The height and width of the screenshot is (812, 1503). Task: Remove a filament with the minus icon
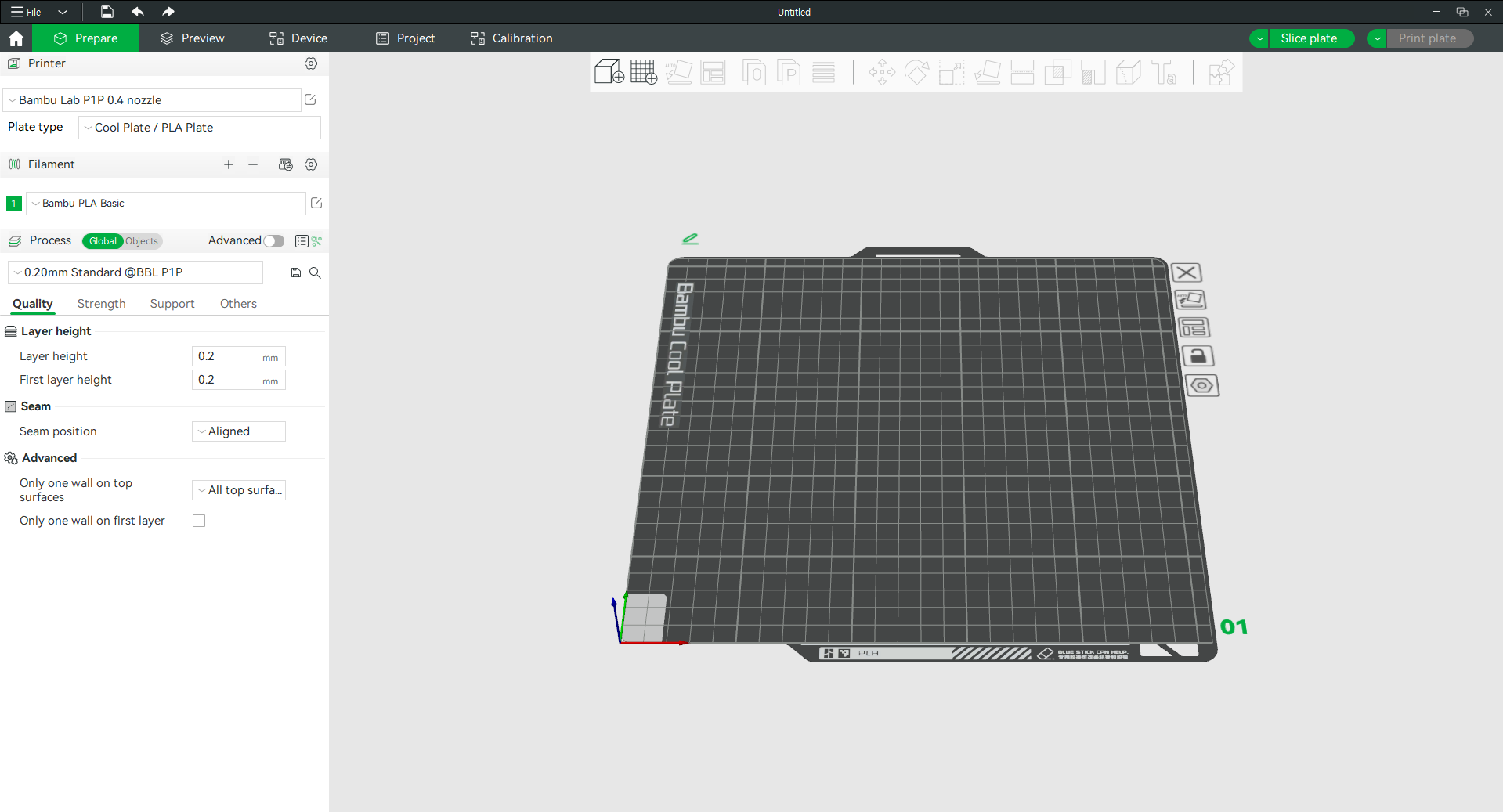[x=253, y=164]
